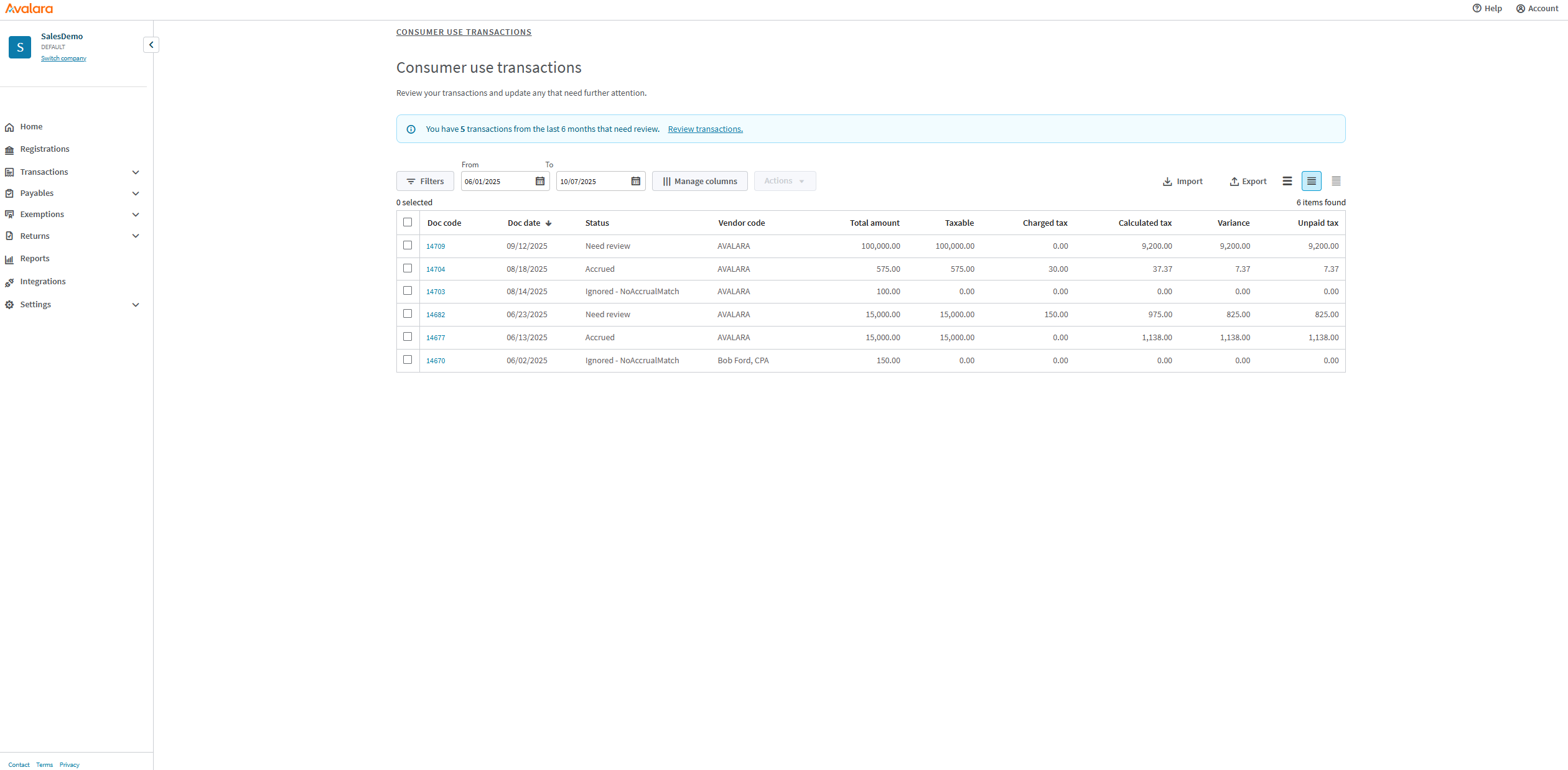Click the Export upload icon
This screenshot has width=1568, height=770.
1234,182
